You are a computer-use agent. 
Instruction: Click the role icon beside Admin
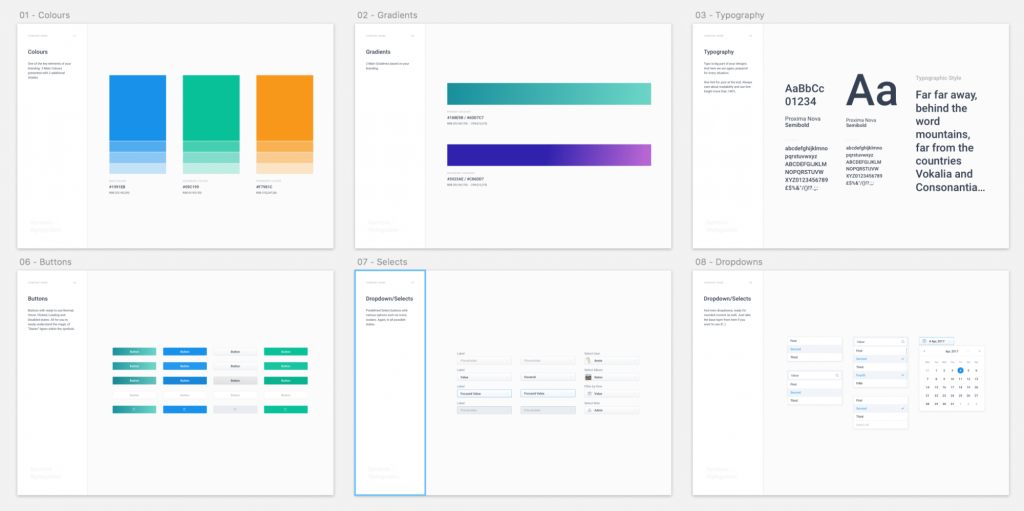[590, 410]
